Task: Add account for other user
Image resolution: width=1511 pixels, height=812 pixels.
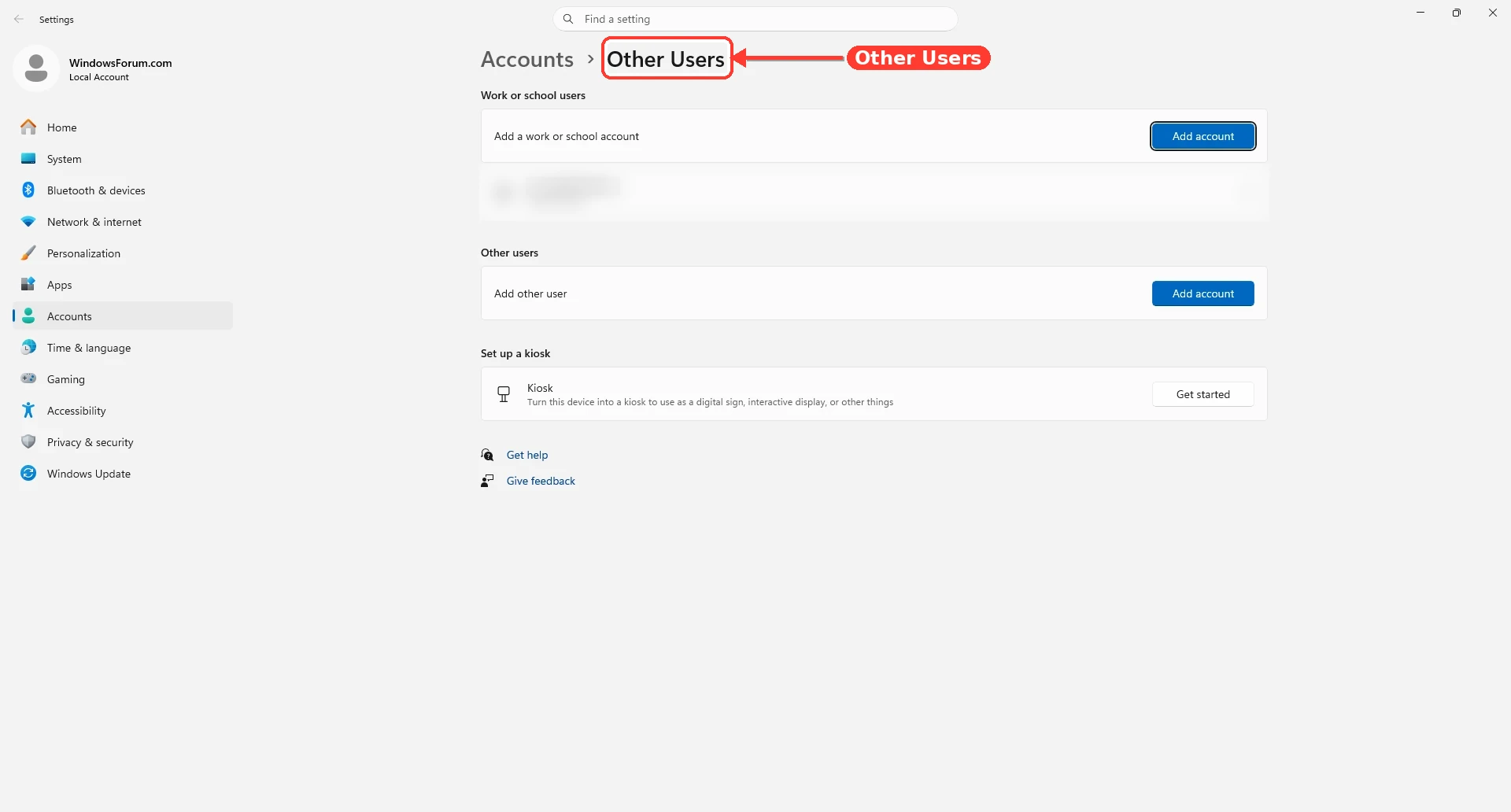Action: click(1203, 293)
